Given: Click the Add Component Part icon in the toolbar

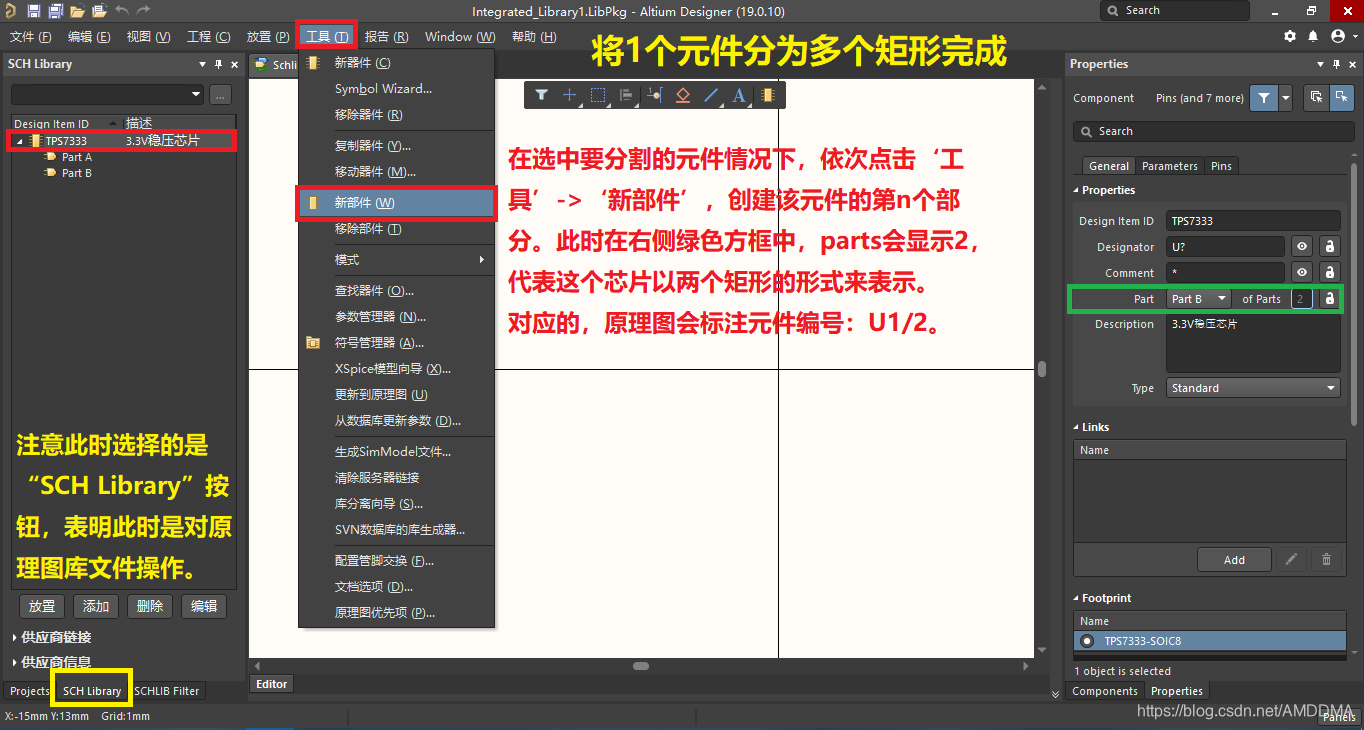Looking at the screenshot, I should click(x=767, y=95).
